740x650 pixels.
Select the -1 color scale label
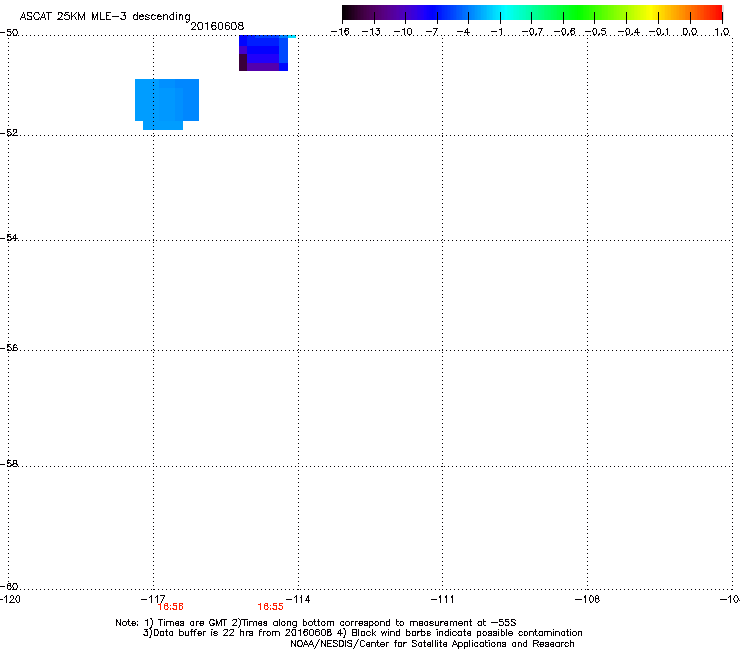pyautogui.click(x=496, y=32)
